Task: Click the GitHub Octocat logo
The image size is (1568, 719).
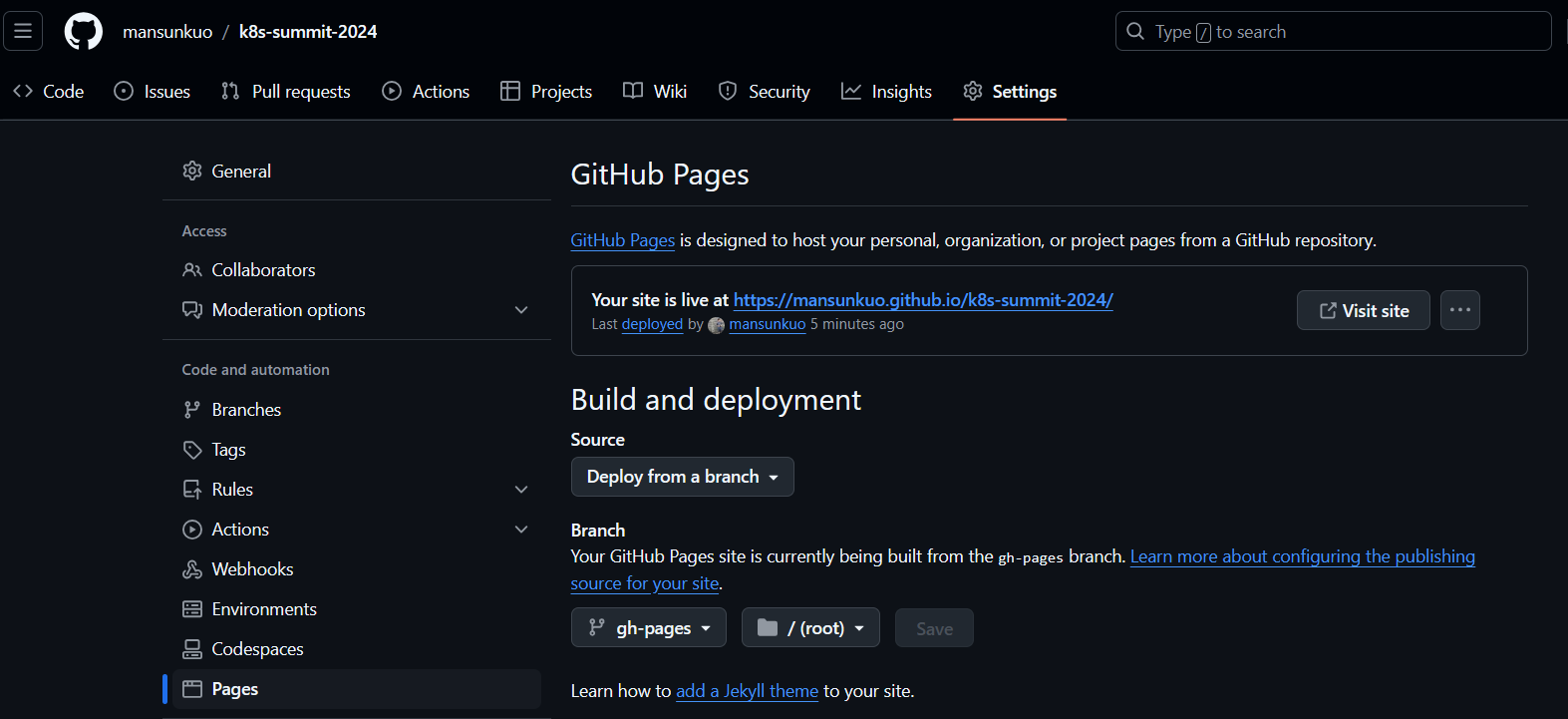Action: tap(84, 31)
